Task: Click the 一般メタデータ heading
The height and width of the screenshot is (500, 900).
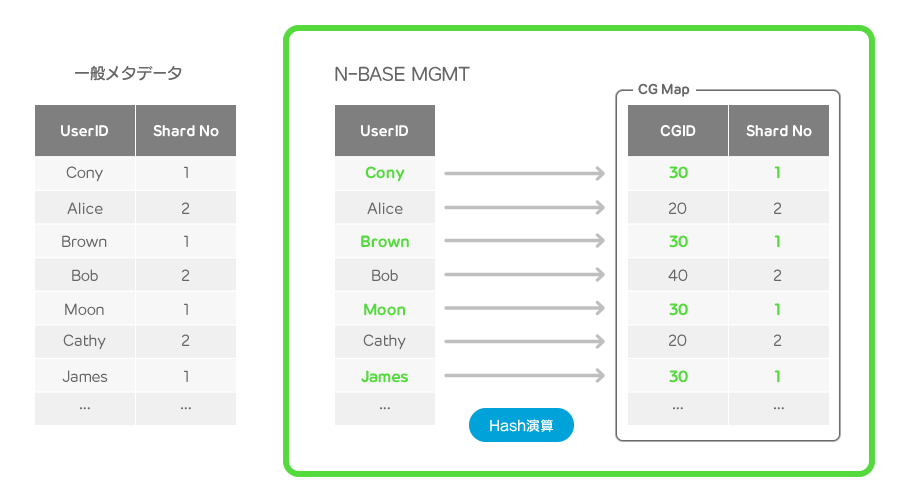Action: tap(128, 73)
